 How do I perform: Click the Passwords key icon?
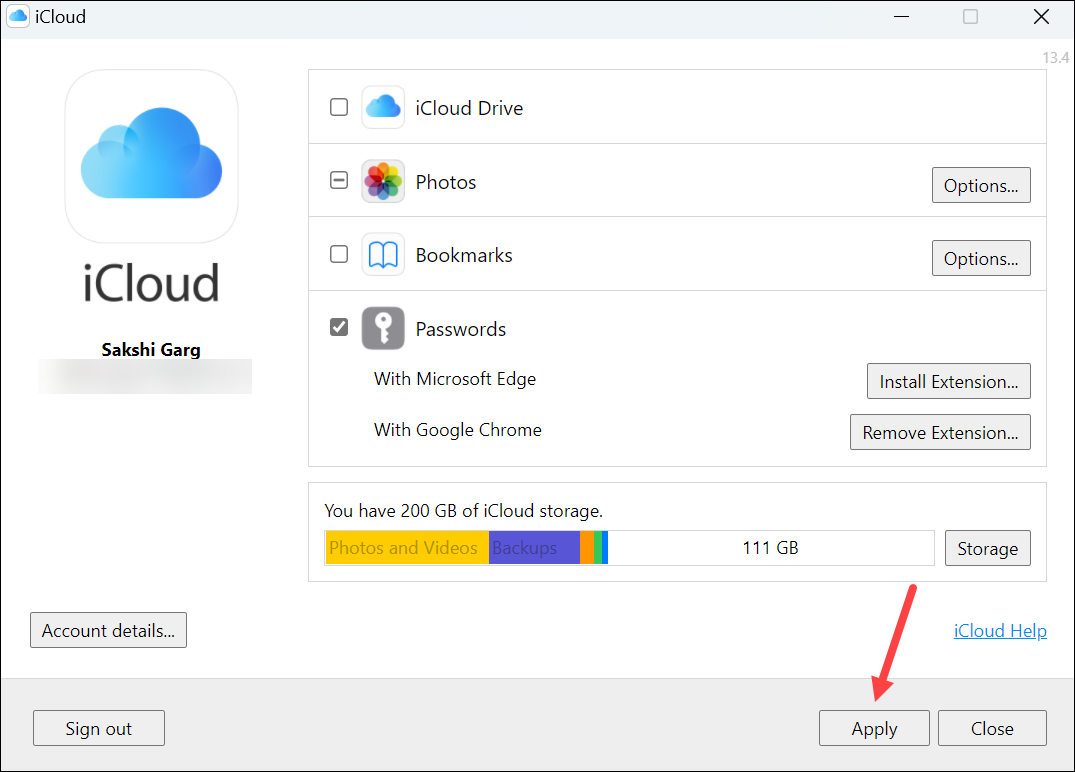pos(383,328)
